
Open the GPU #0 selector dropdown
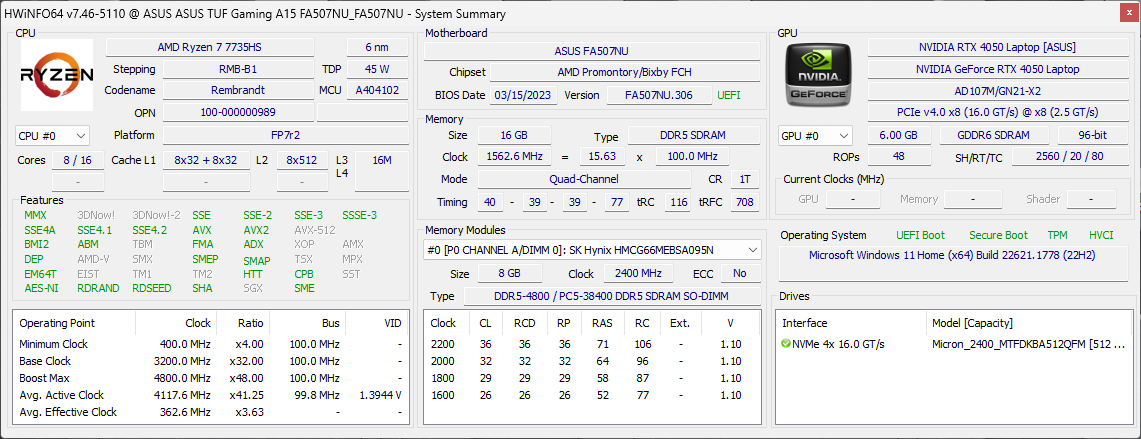pos(815,135)
